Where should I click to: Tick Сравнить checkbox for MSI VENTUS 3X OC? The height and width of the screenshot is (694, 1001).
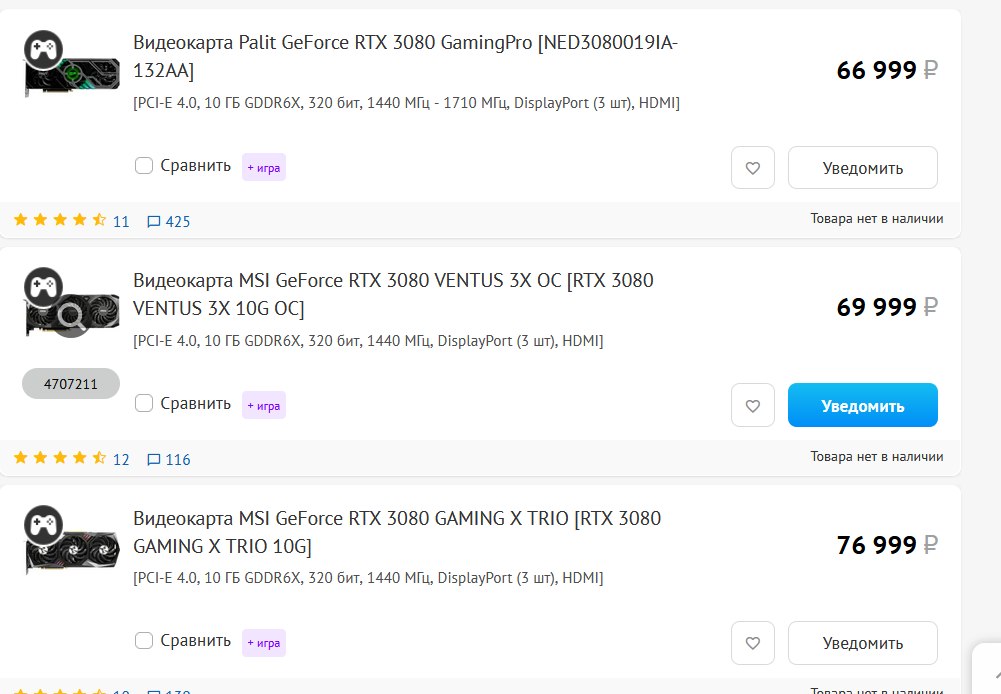click(144, 403)
